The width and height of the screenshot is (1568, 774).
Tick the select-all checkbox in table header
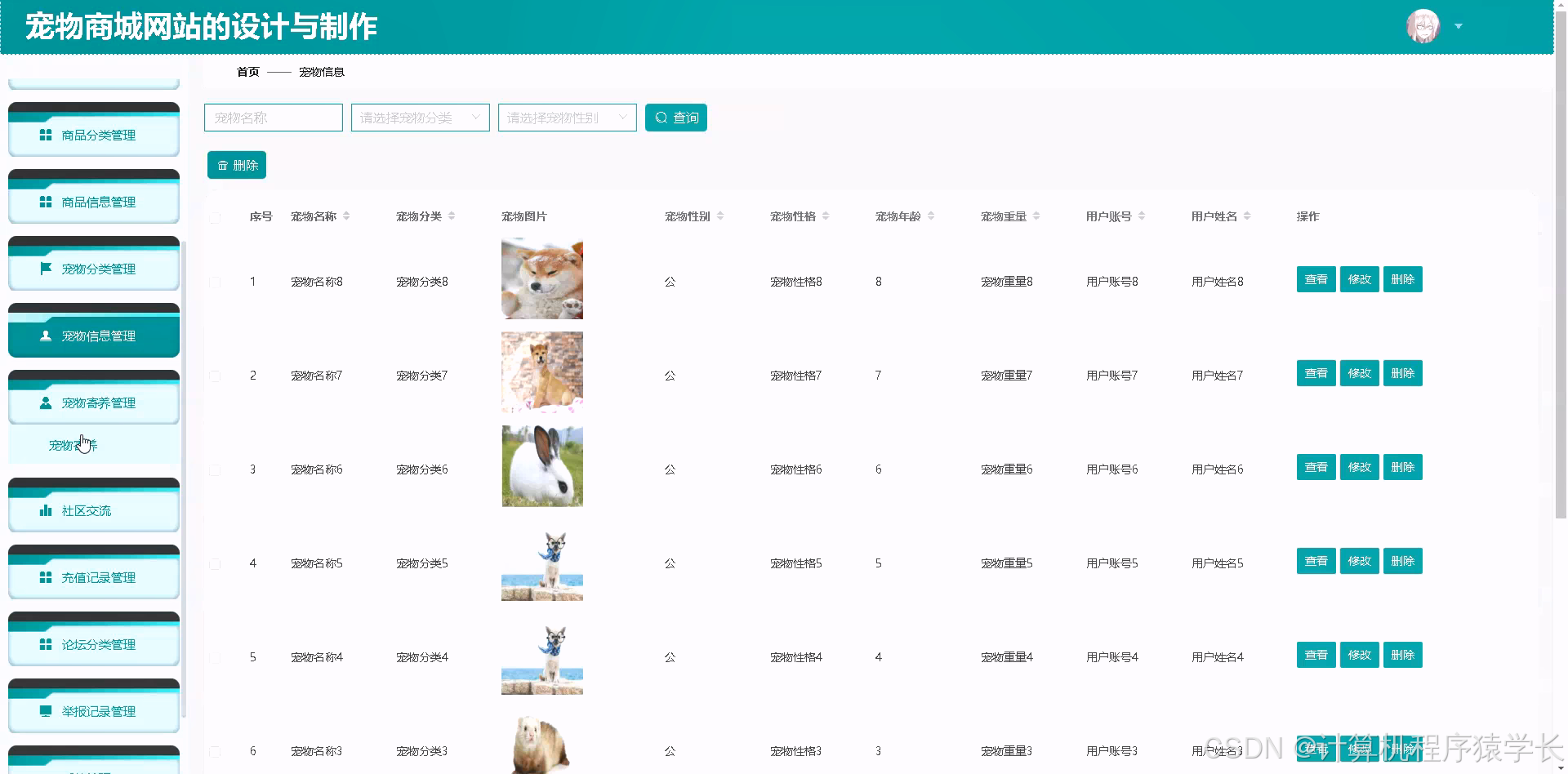pos(215,217)
